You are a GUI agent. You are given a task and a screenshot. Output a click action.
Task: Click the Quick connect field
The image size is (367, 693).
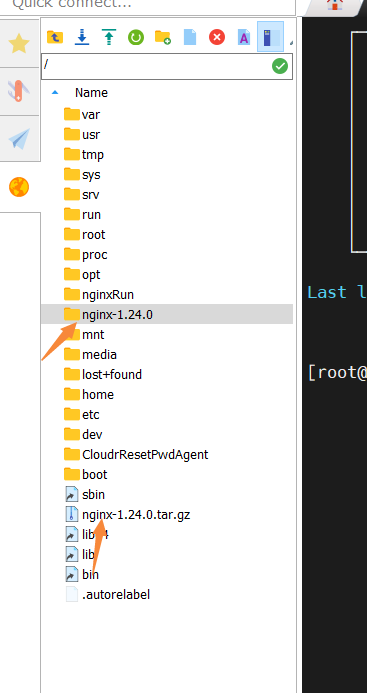point(148,5)
